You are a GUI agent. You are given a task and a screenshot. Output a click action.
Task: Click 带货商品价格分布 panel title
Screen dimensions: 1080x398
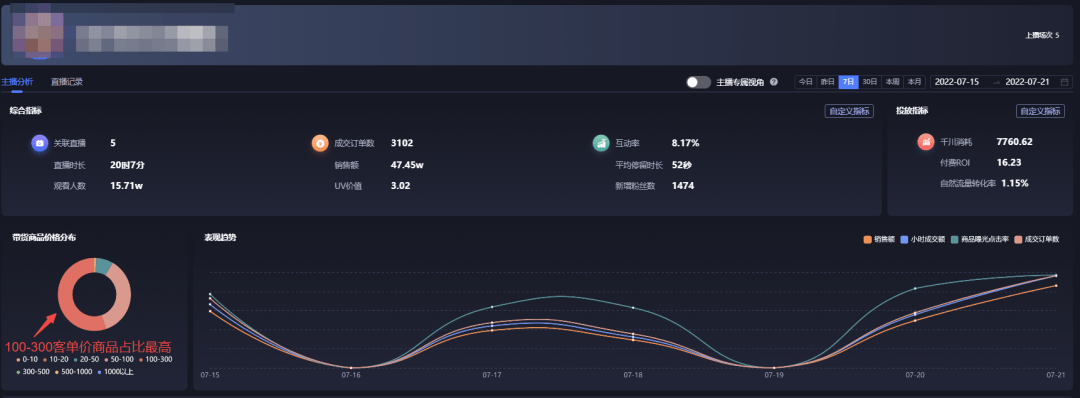(x=43, y=238)
